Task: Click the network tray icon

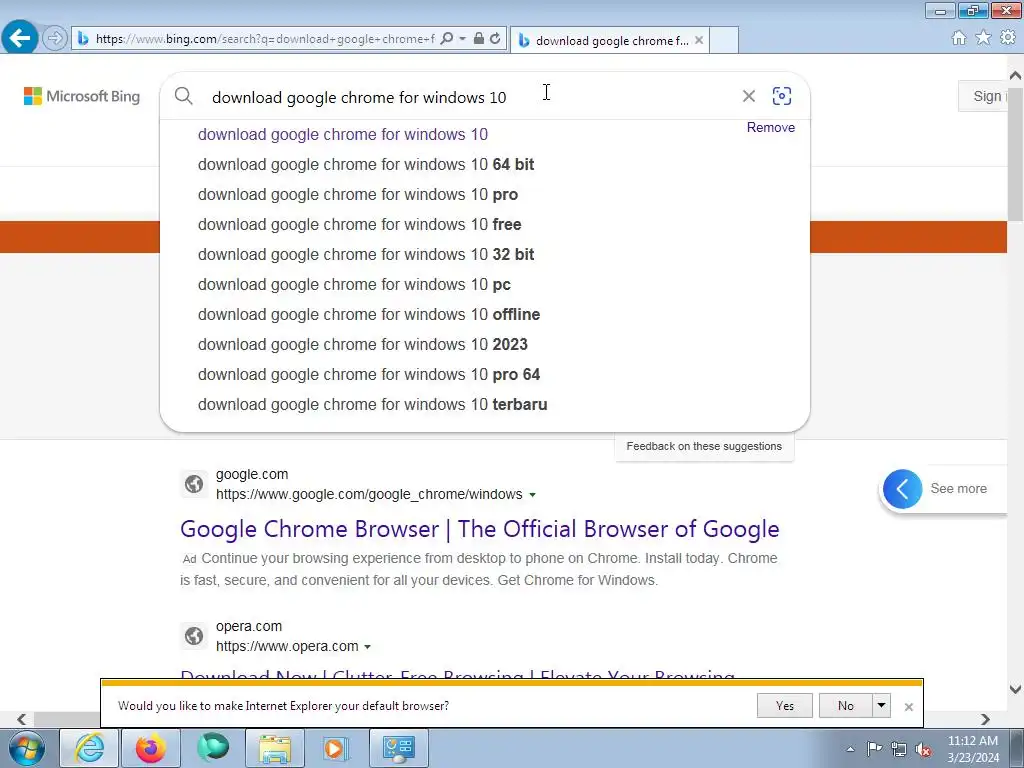Action: click(899, 749)
